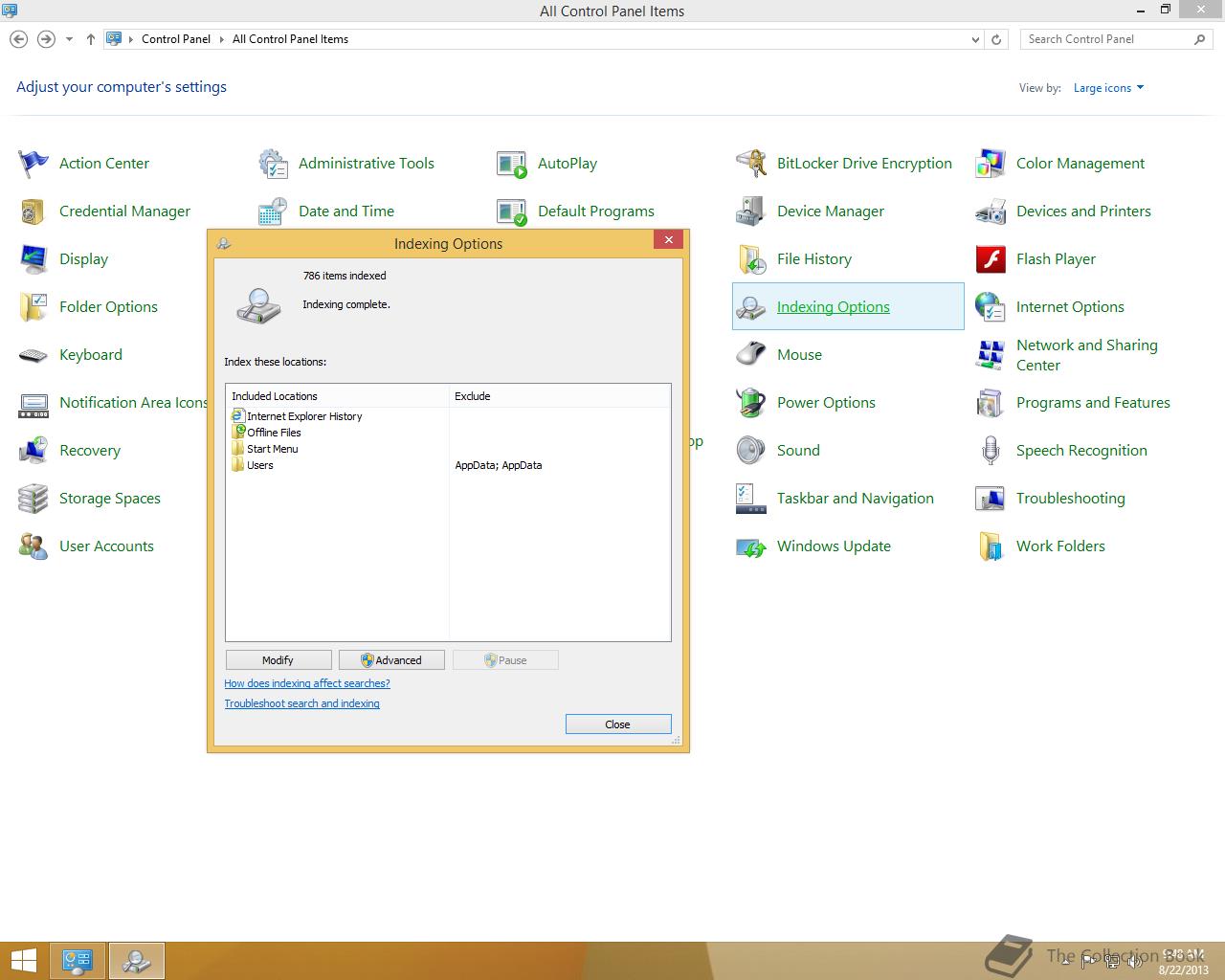Open the Color Management icon
Screen dimensions: 1225x980
(991, 164)
